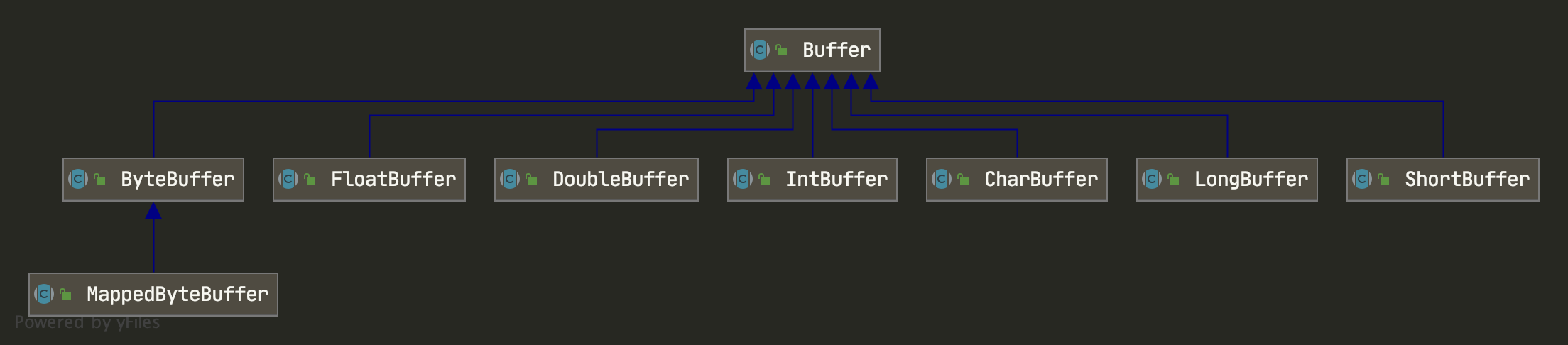Click the class icon beside DoubleBuffer
1568x345 pixels.
point(510,179)
